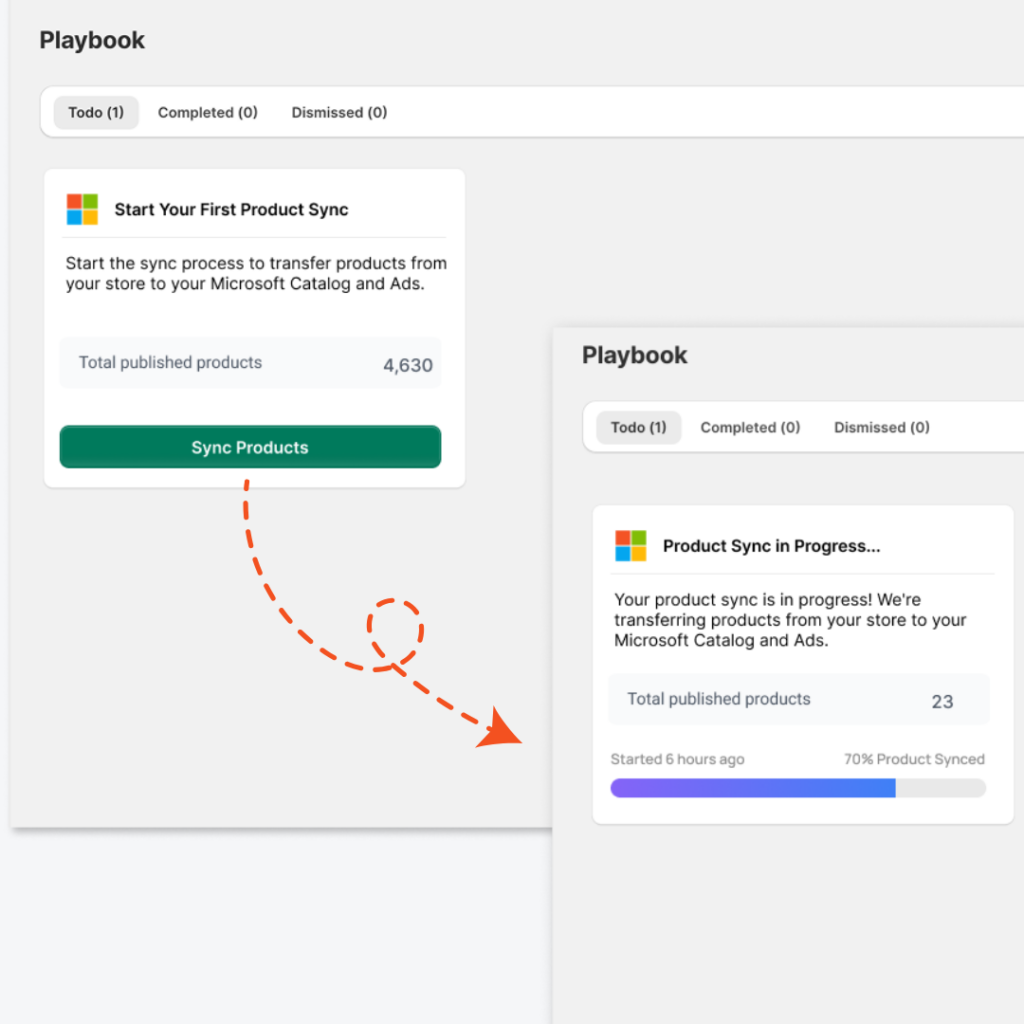
Task: Switch to Dismissed (0) tab in upper Playbook
Action: (x=339, y=112)
